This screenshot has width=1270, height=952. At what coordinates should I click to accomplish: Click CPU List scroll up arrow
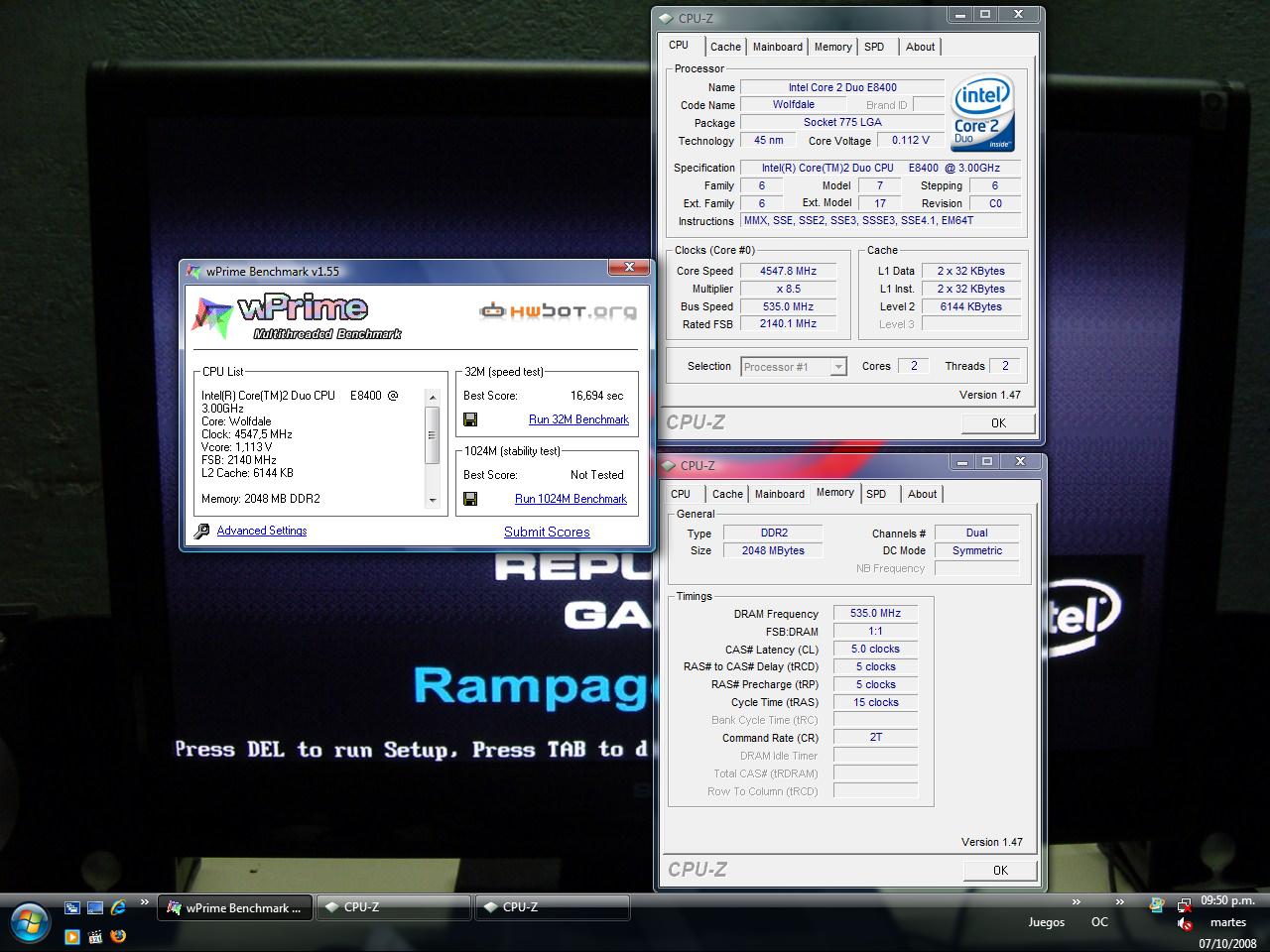coord(432,397)
